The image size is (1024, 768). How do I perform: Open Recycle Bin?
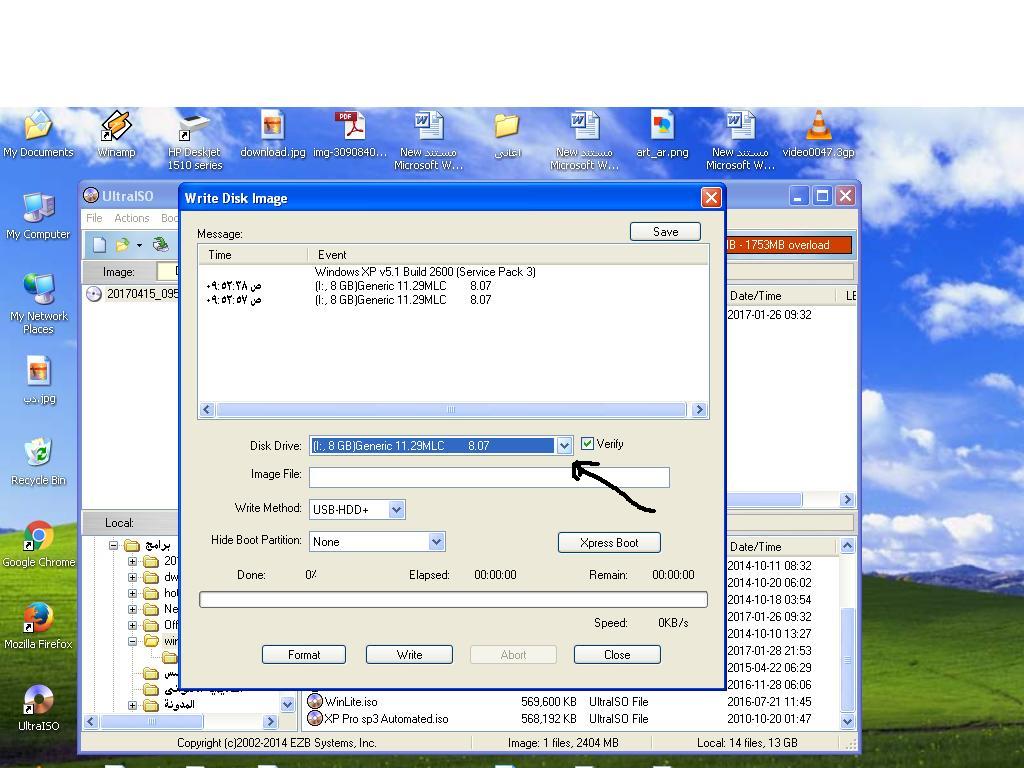39,462
